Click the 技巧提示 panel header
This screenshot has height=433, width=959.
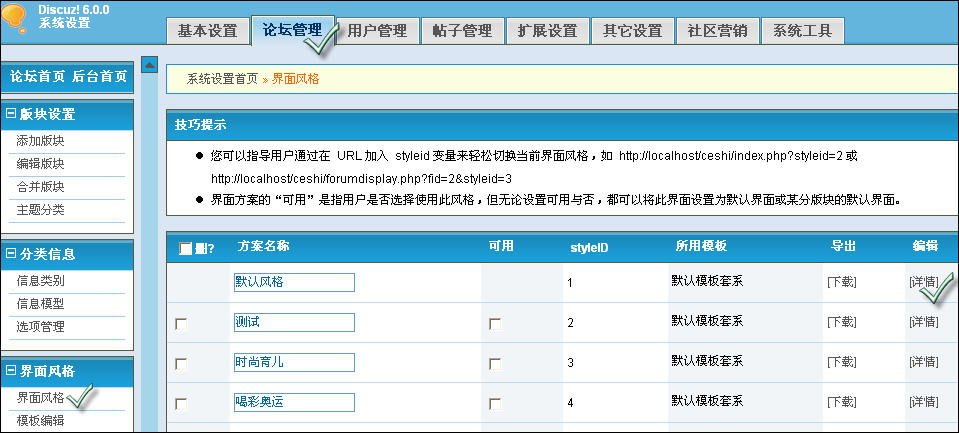pyautogui.click(x=562, y=125)
